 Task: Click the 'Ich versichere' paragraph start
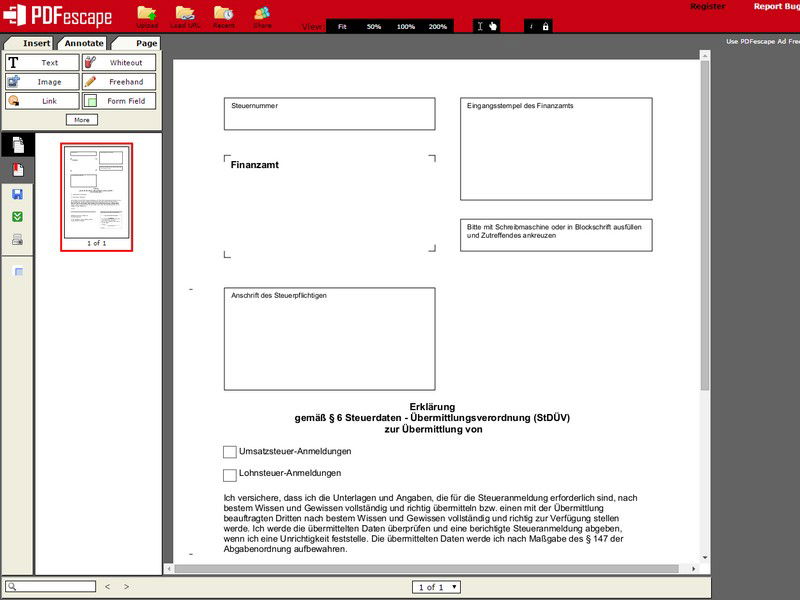point(251,497)
